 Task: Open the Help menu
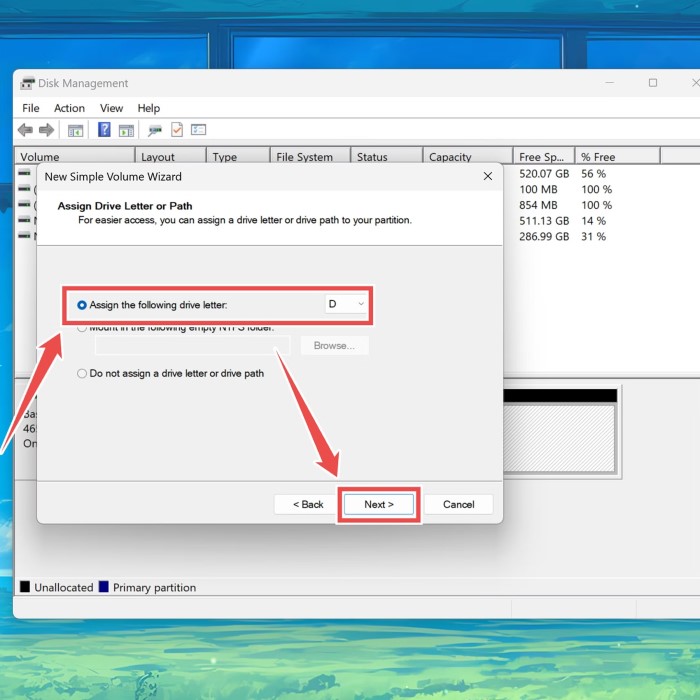pos(149,108)
